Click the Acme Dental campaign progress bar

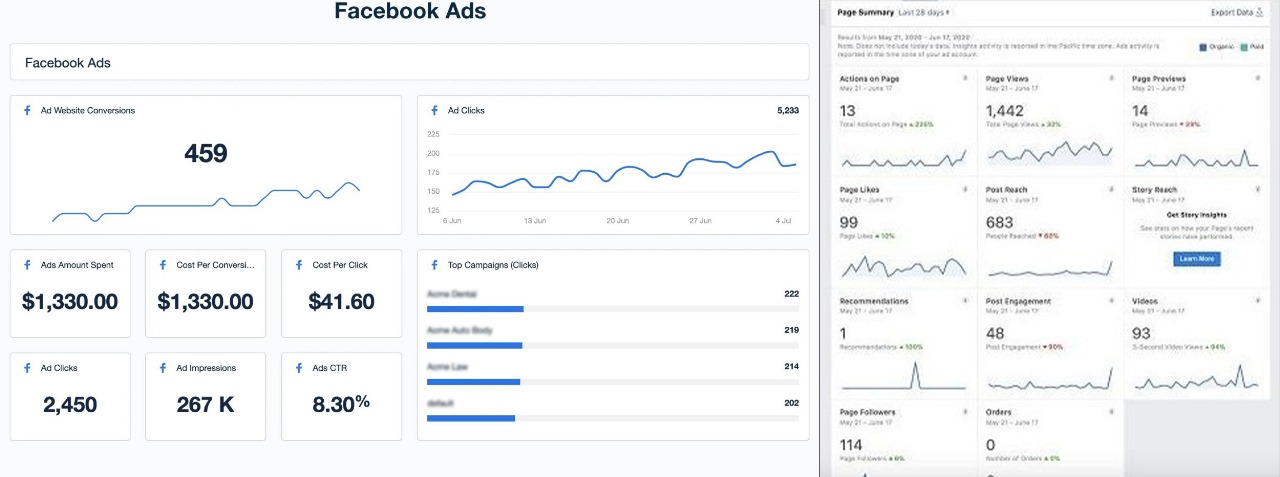475,309
